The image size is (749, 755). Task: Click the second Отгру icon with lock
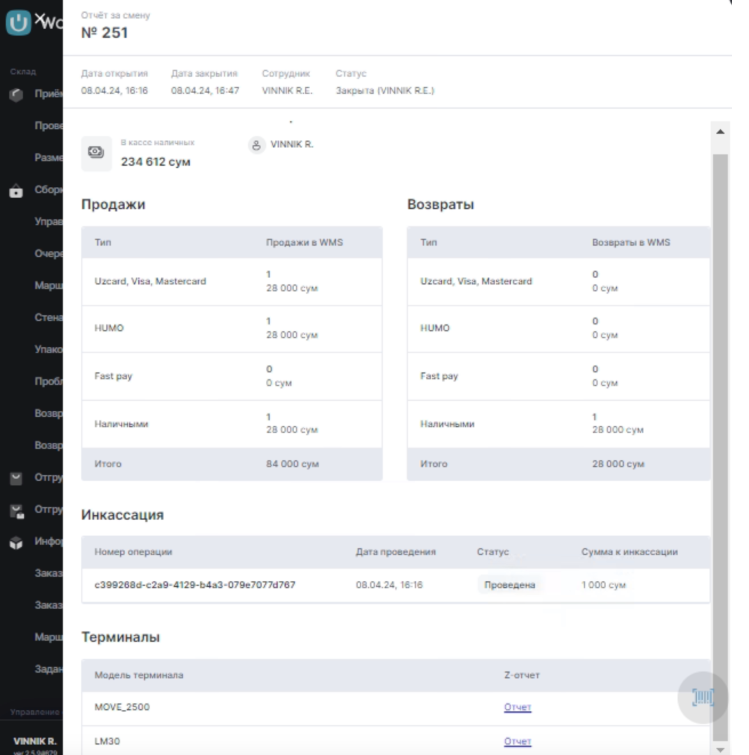click(x=17, y=511)
